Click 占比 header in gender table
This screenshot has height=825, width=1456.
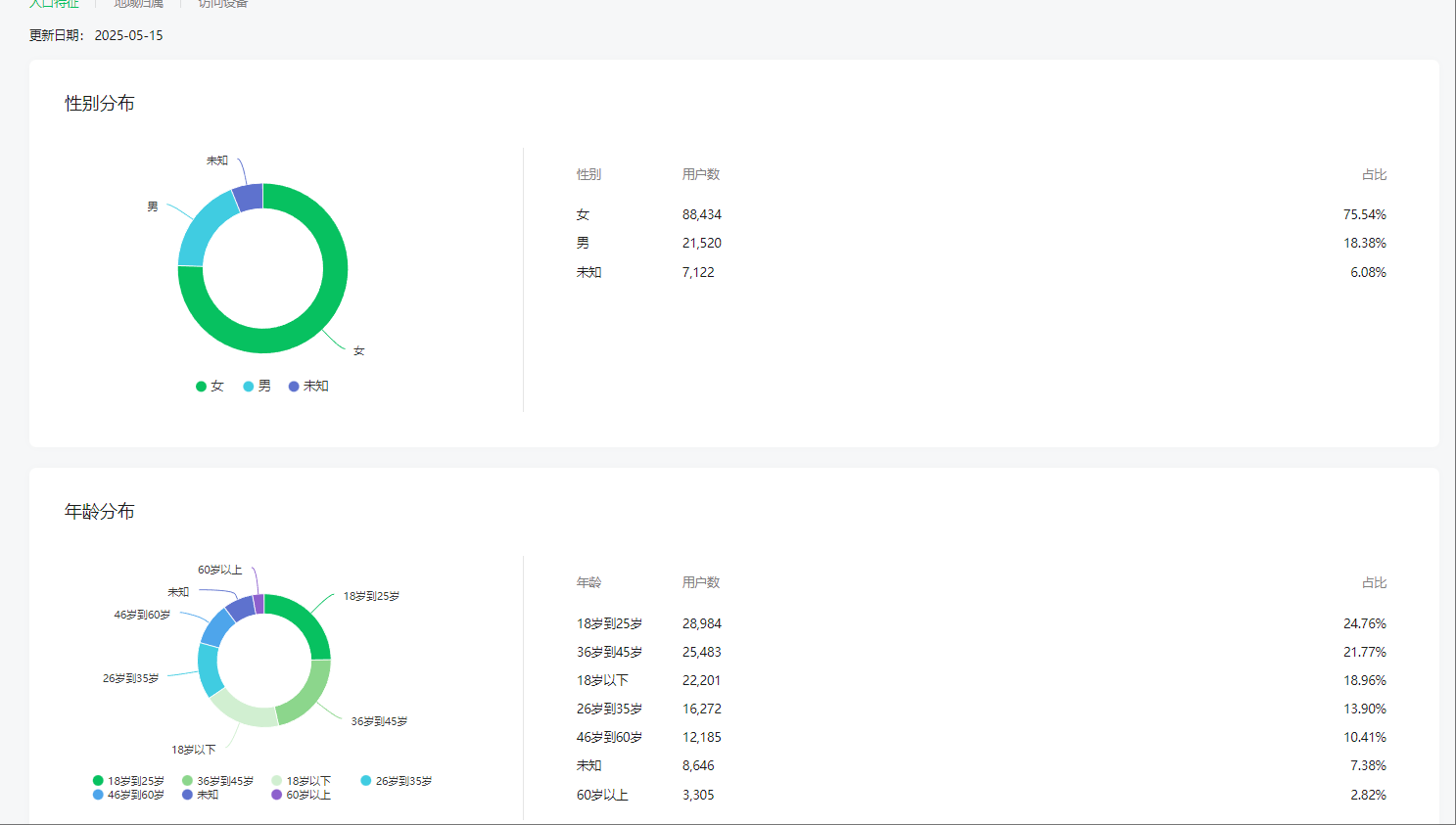[1374, 174]
